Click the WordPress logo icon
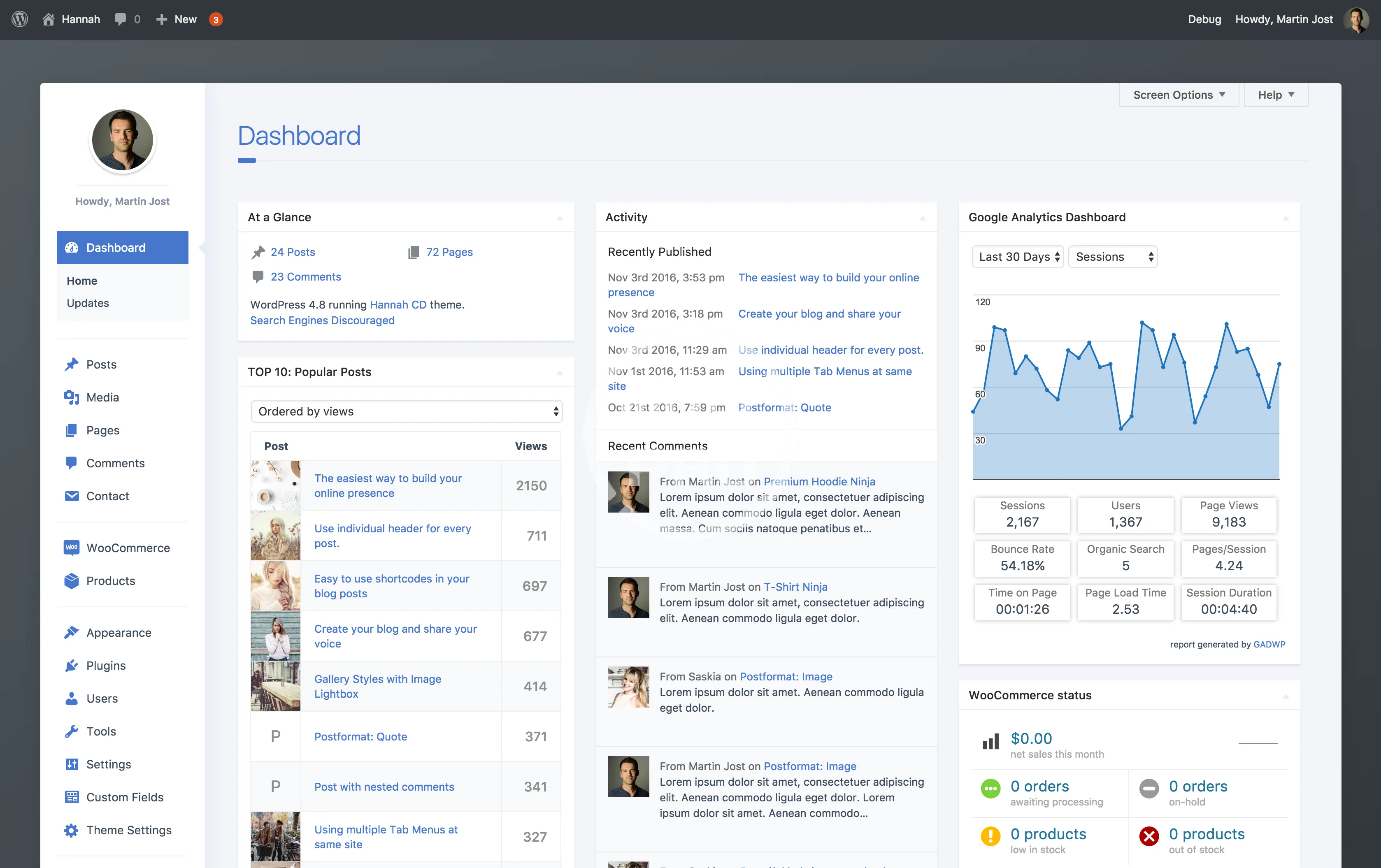 (19, 19)
